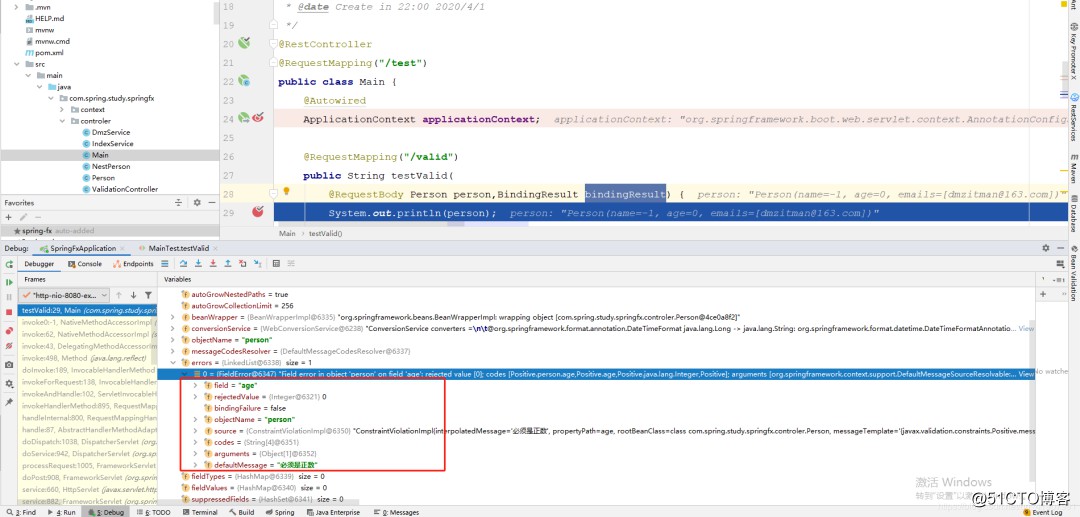Collapse the errors LinkedList node
The width and height of the screenshot is (1080, 517).
pos(173,362)
